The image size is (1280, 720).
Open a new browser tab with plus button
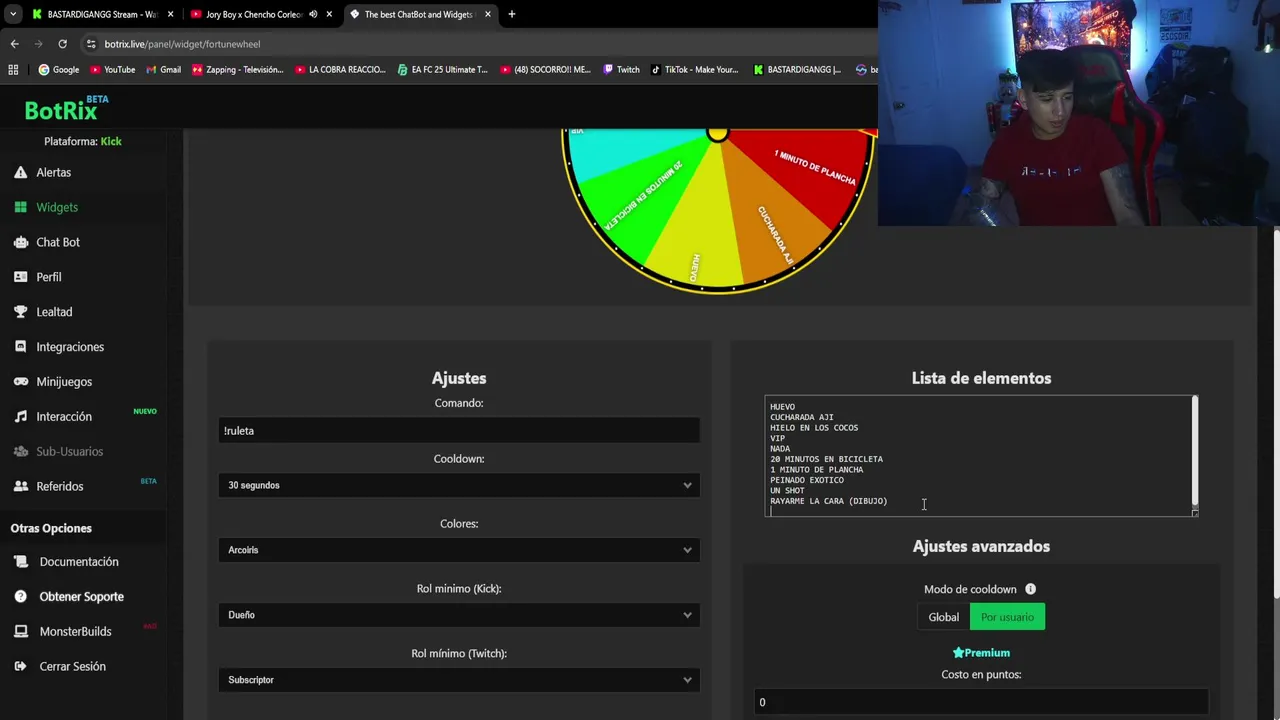(x=511, y=14)
